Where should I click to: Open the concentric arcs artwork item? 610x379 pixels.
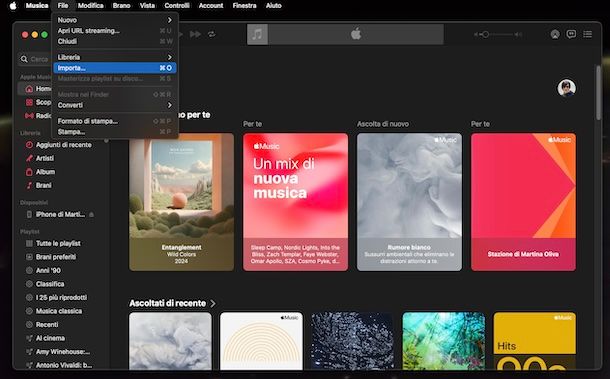point(261,341)
